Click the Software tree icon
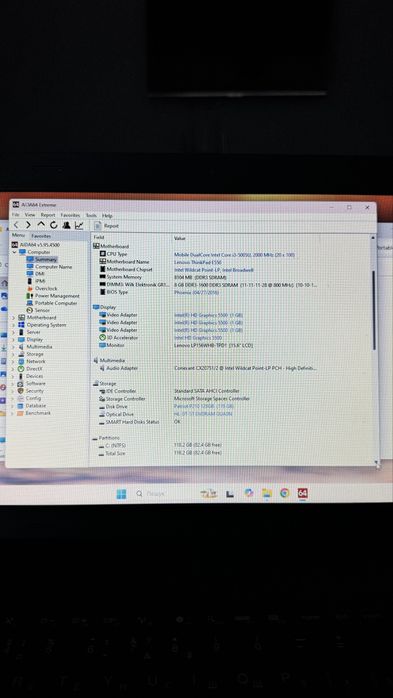 [20, 383]
